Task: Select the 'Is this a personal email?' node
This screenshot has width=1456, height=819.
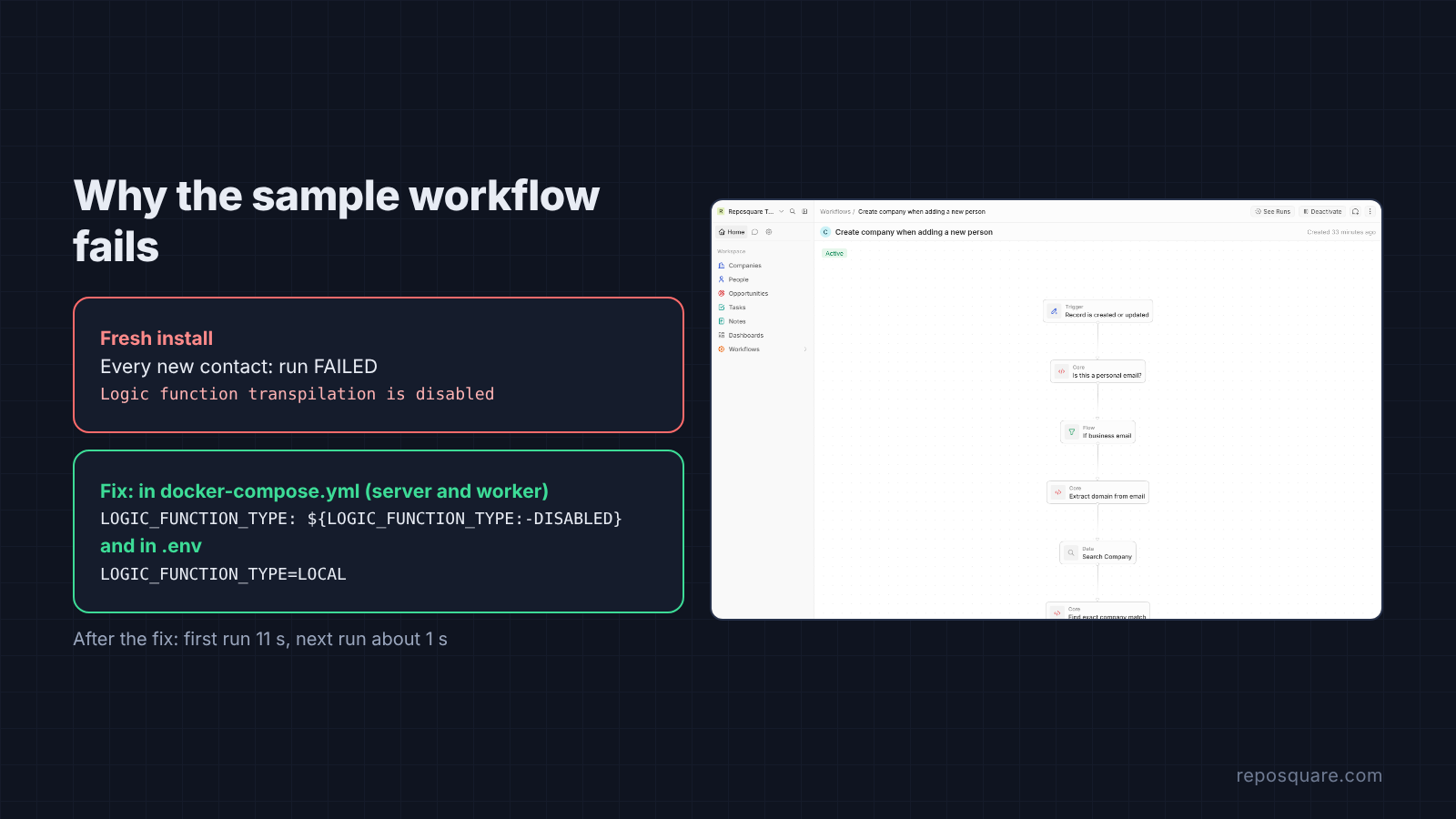Action: click(x=1097, y=371)
